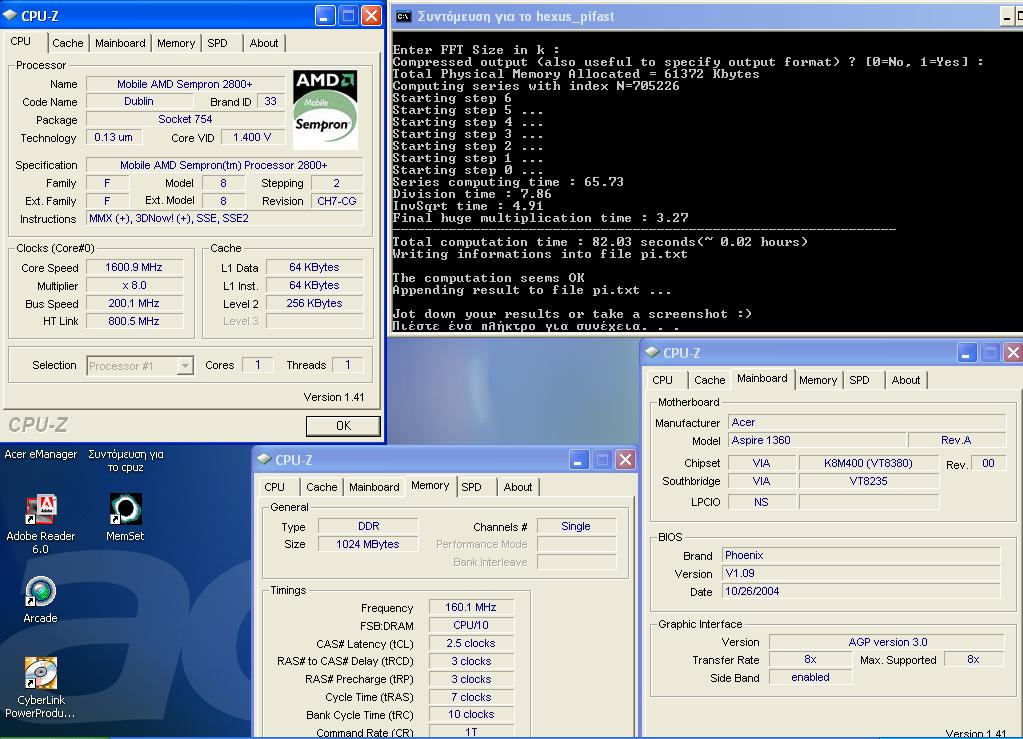Click Instructions field MMX, 3DNow!, SSE

[x=224, y=219]
